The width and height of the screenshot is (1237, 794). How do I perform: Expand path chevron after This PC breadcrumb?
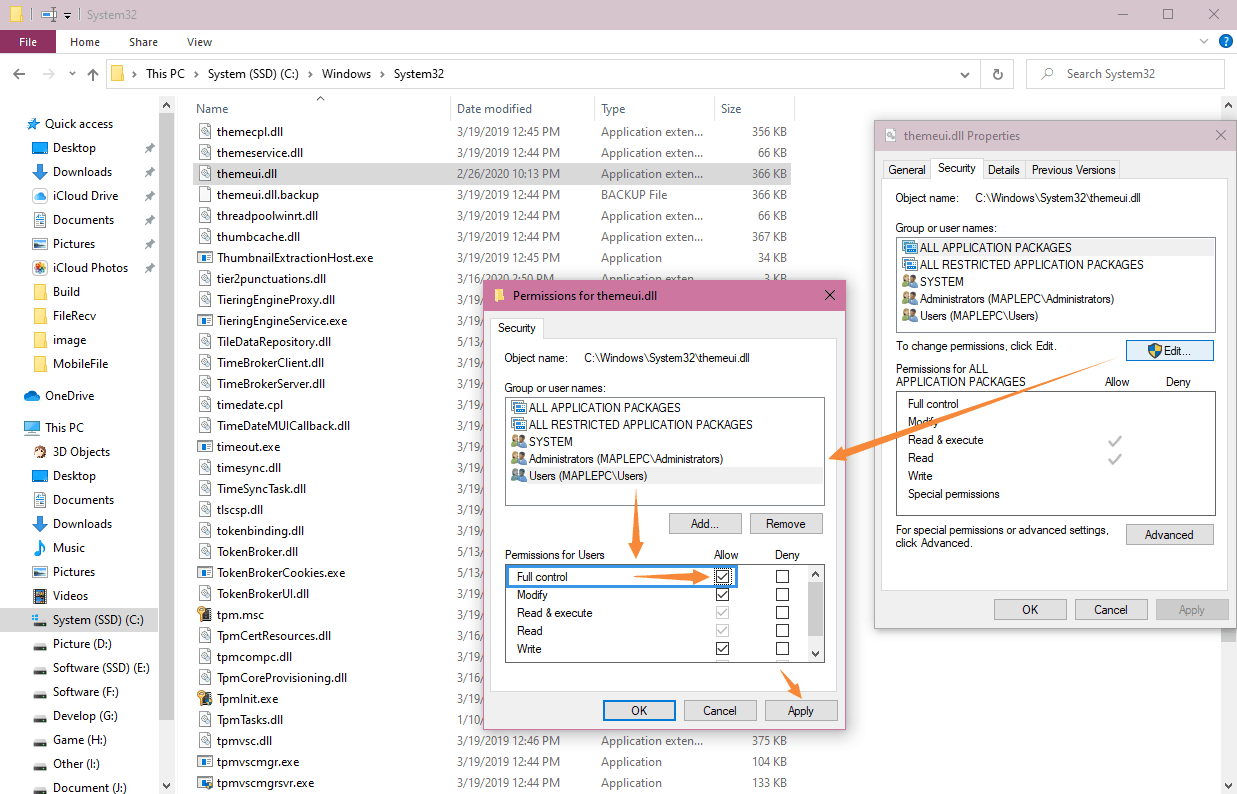click(195, 74)
